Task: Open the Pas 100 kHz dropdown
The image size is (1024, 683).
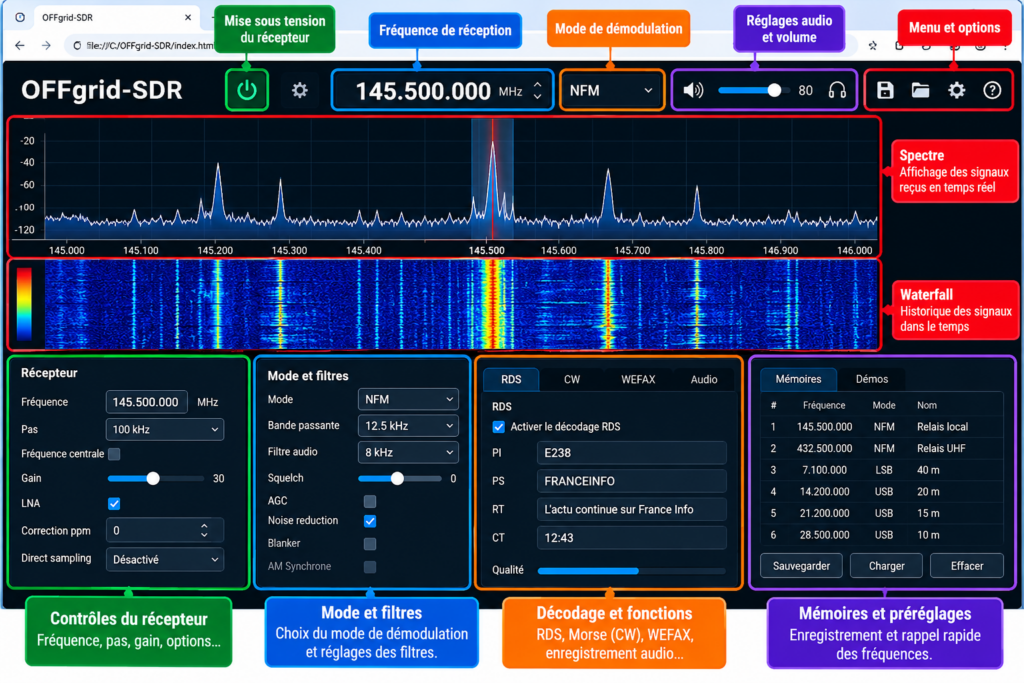Action: [165, 430]
